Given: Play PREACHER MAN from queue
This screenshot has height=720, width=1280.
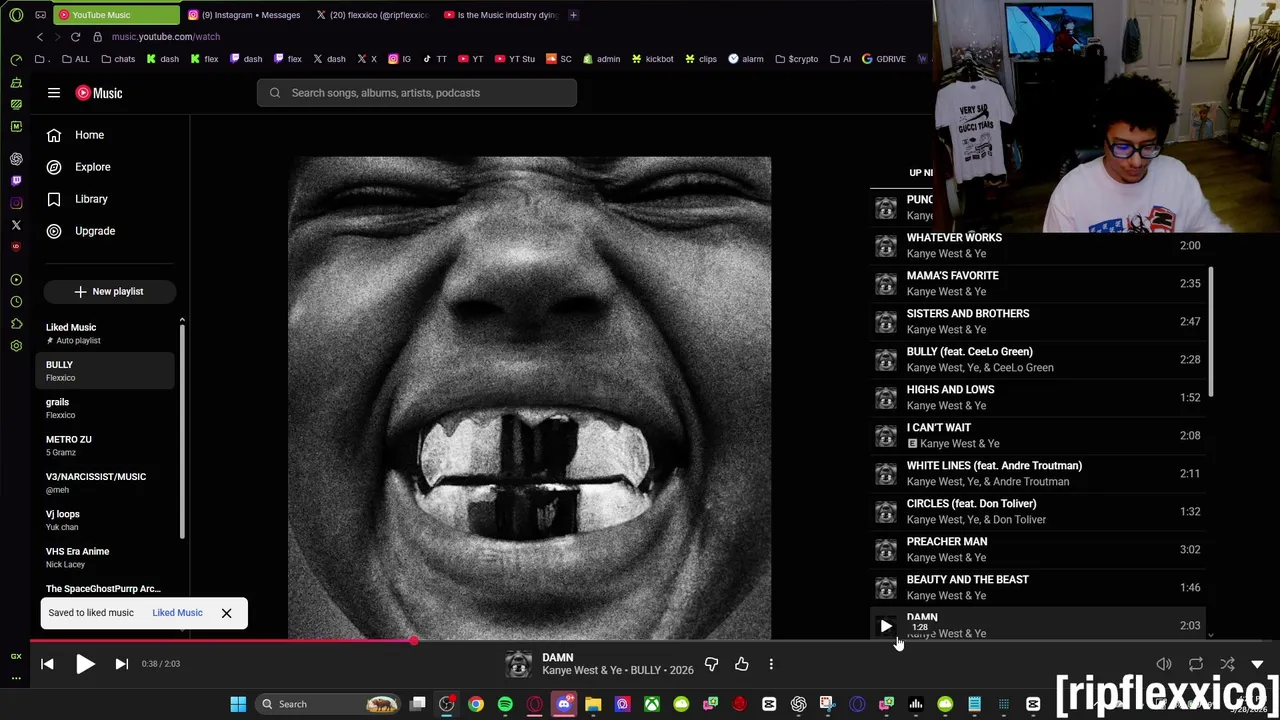Looking at the screenshot, I should [1037, 550].
